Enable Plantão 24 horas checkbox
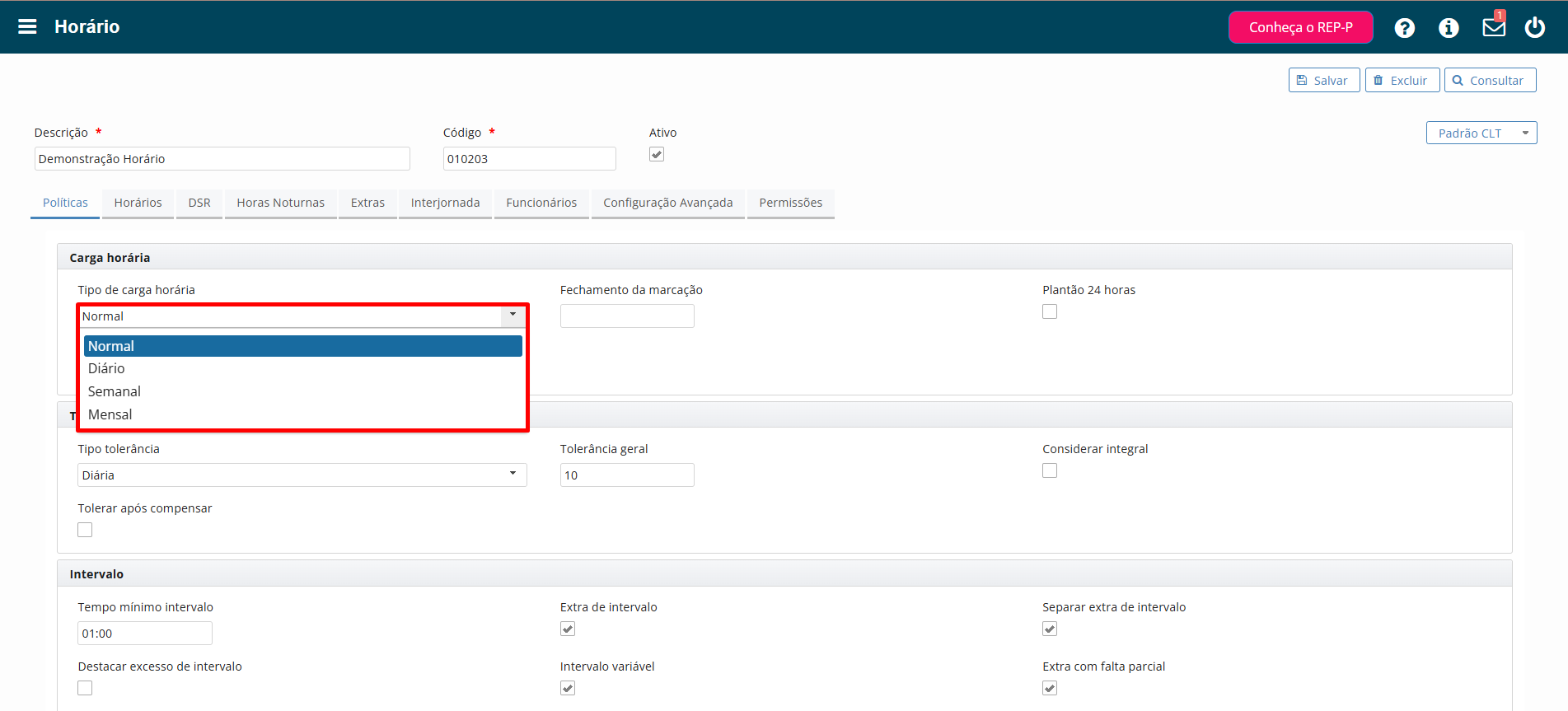The width and height of the screenshot is (1568, 711). coord(1050,311)
